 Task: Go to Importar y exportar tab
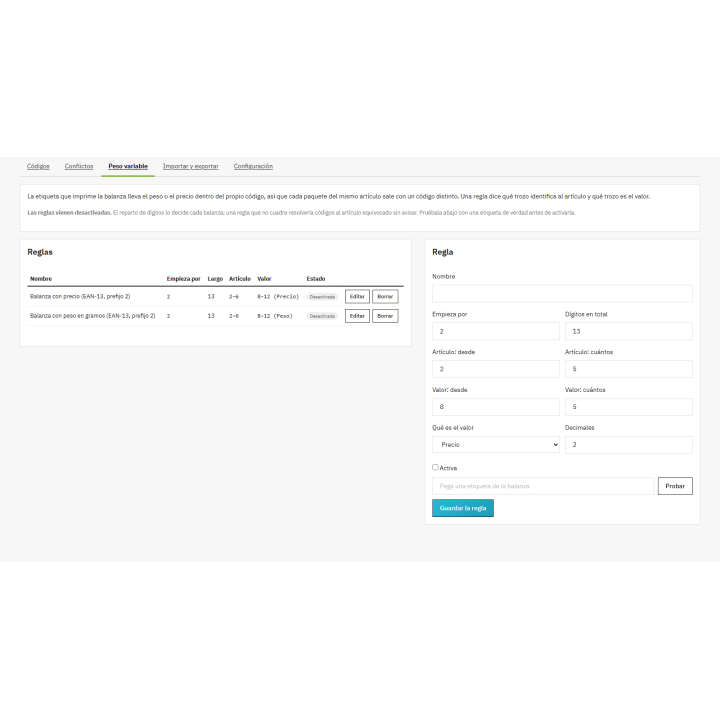click(191, 166)
